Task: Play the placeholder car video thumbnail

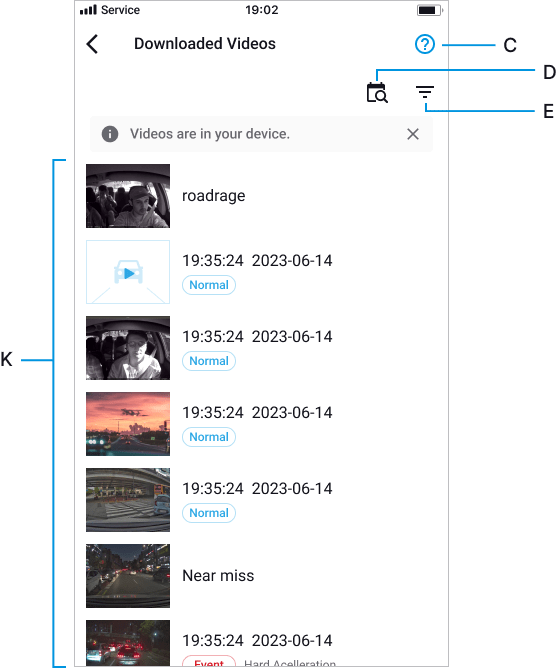Action: click(x=128, y=272)
